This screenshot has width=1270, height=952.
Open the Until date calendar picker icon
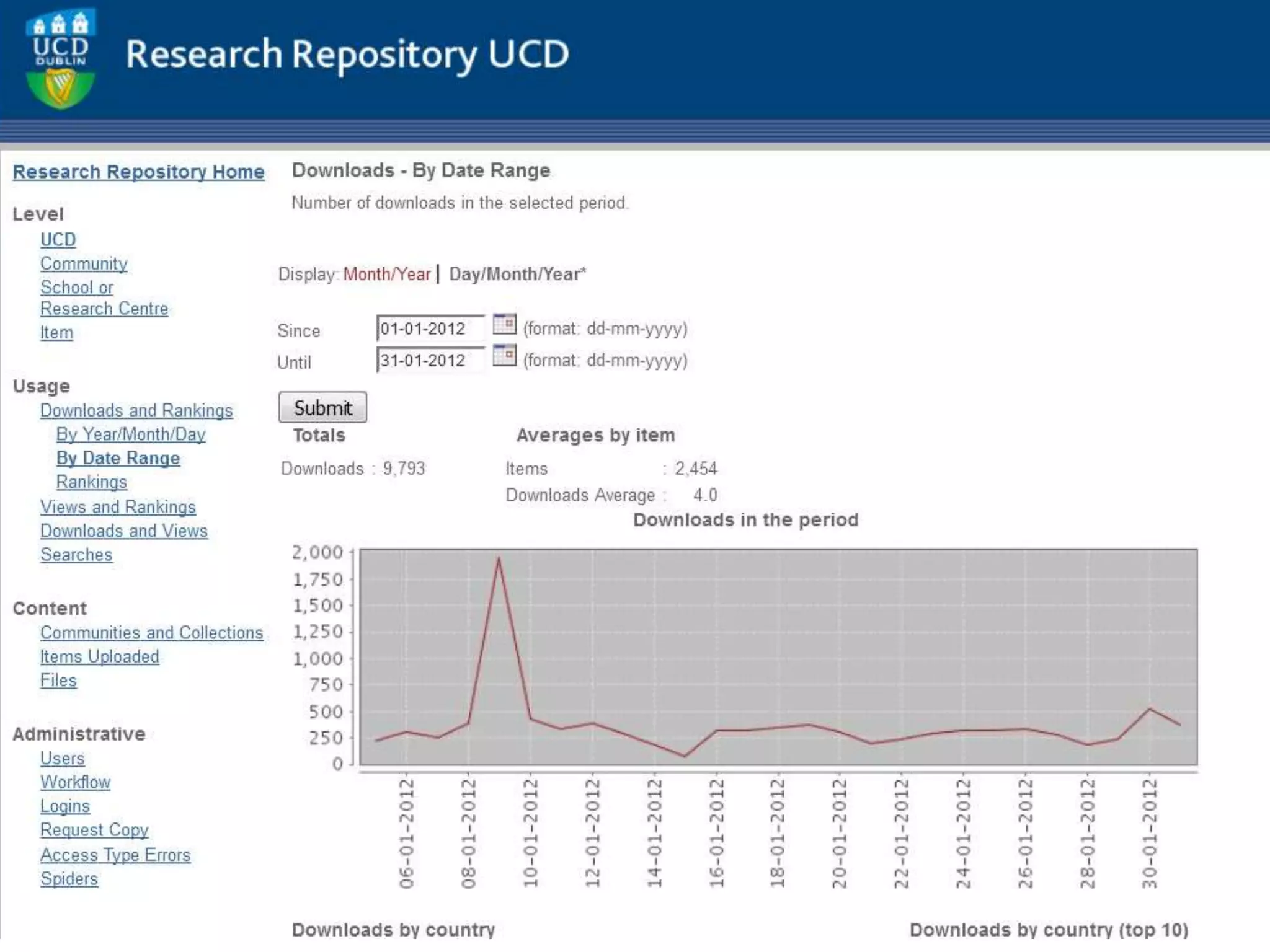click(504, 356)
